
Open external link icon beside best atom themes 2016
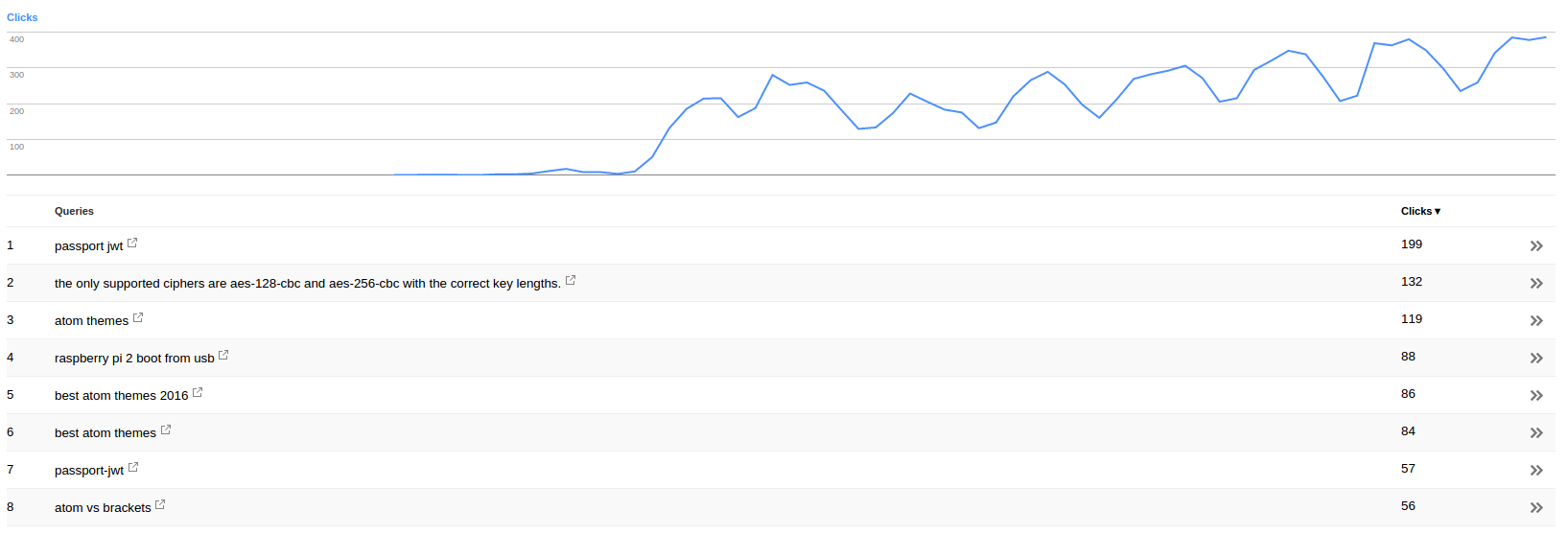pos(198,392)
